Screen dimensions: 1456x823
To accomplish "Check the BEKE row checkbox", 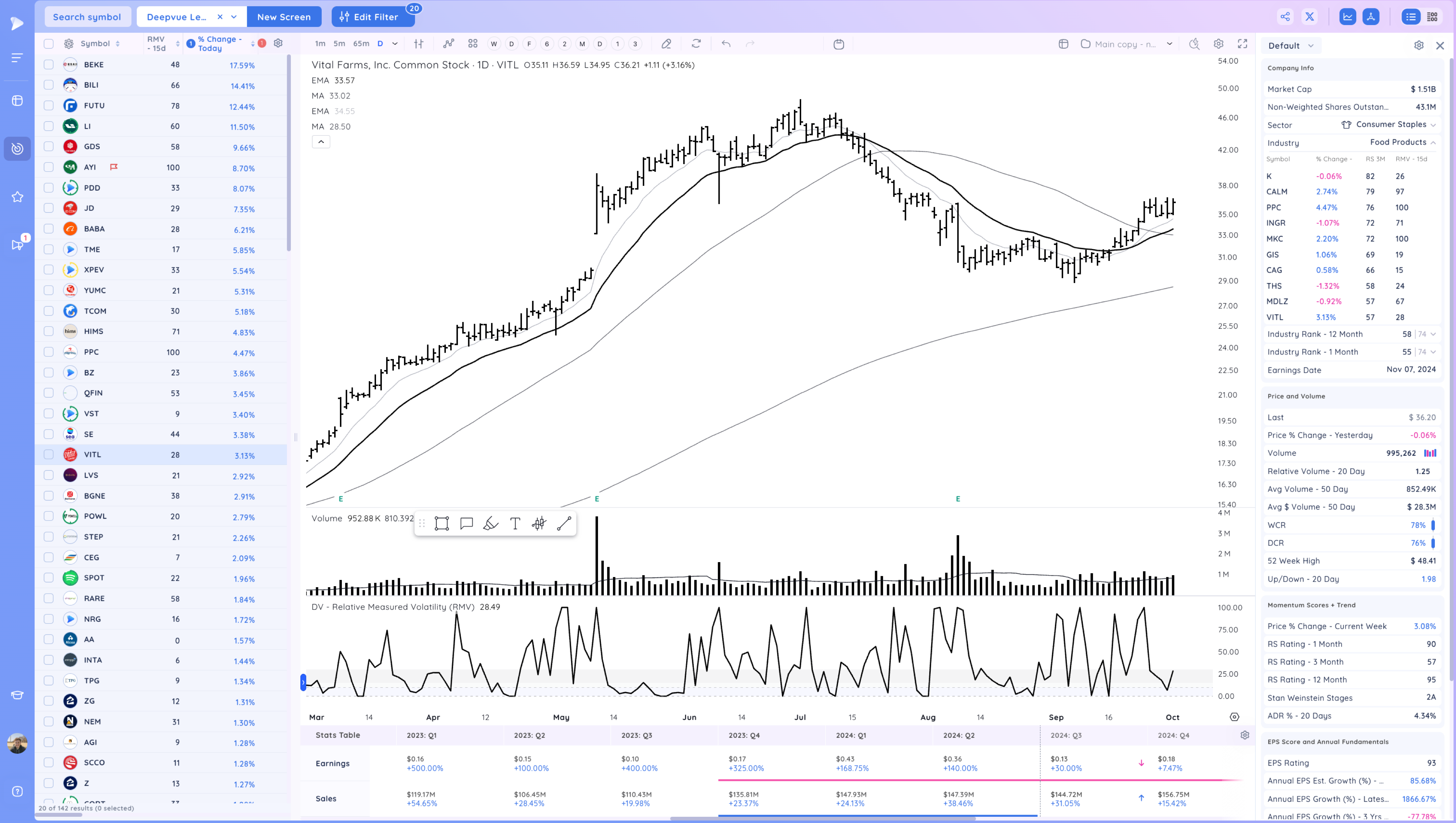I will pyautogui.click(x=49, y=64).
